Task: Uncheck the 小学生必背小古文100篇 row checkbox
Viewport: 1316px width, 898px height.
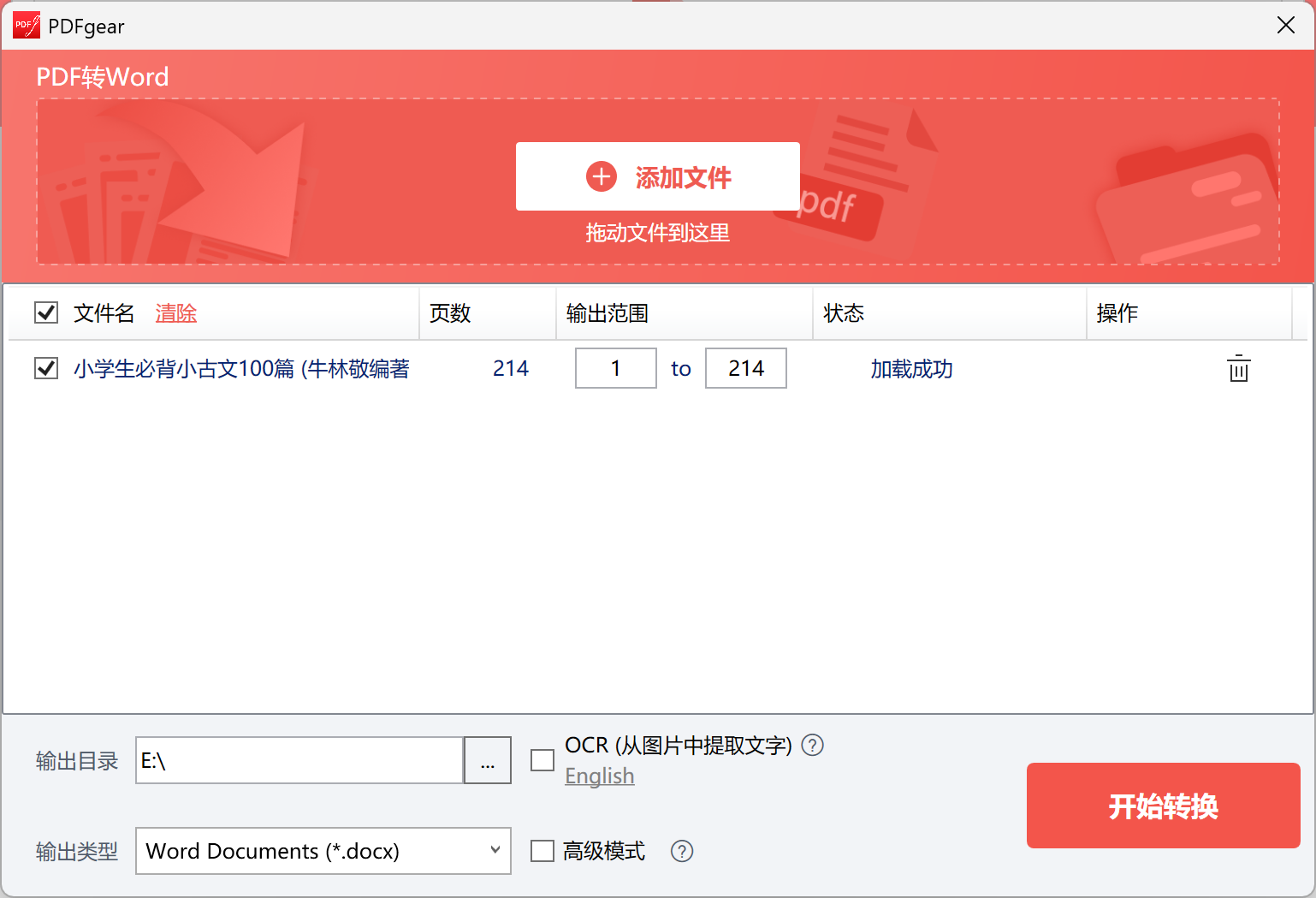Action: pyautogui.click(x=44, y=368)
